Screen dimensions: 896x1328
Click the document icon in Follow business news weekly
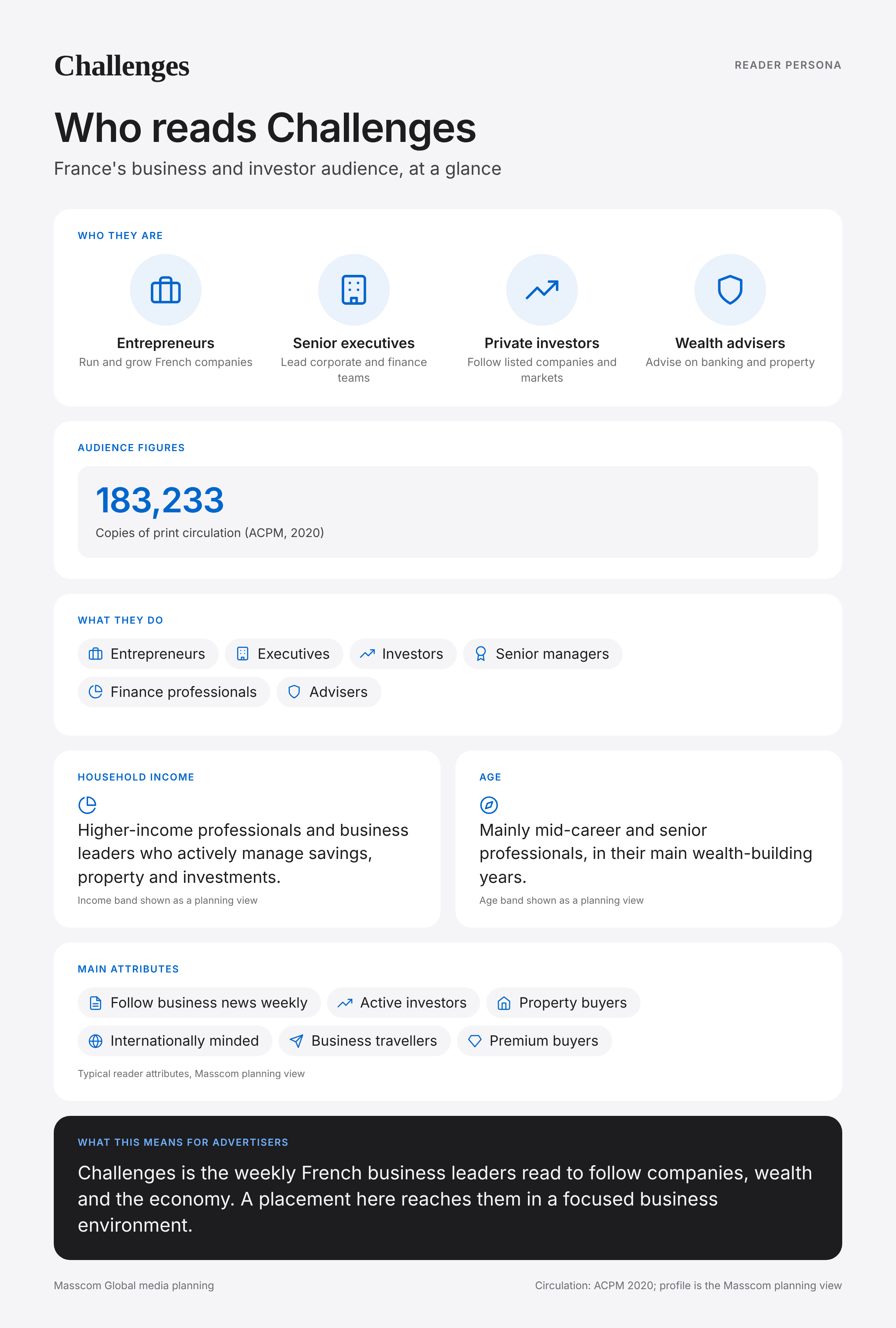[x=95, y=1003]
